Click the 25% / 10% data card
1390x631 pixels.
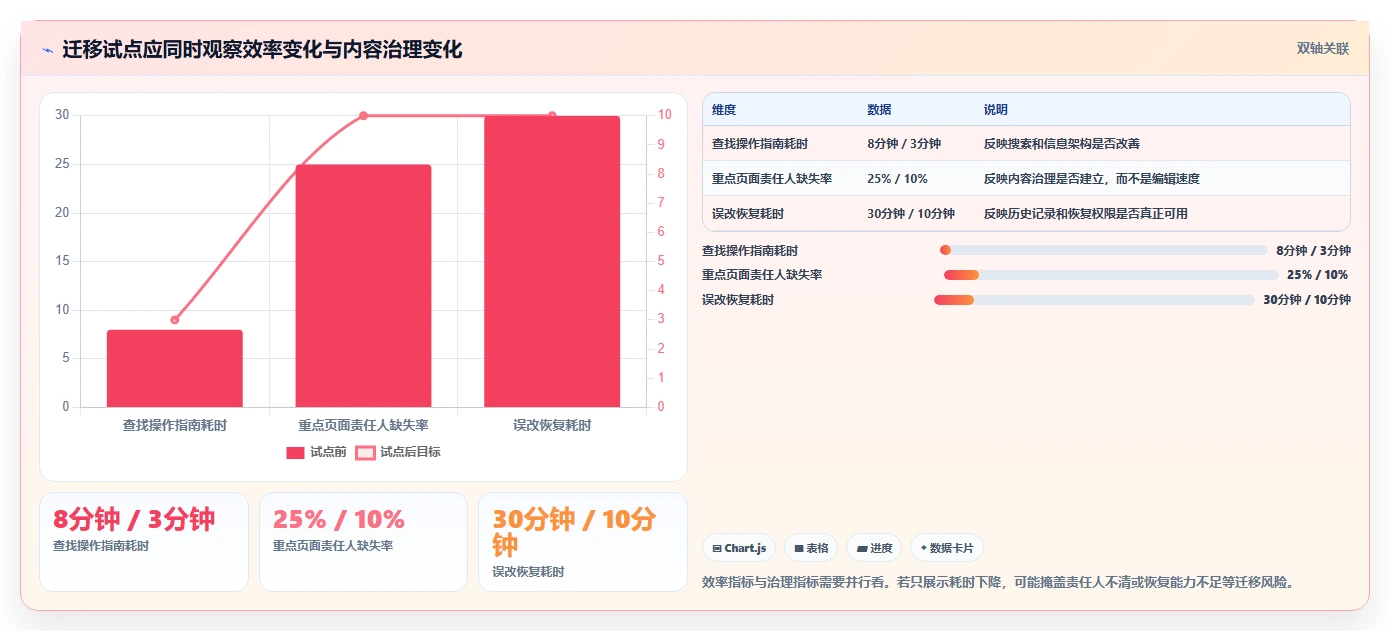tap(363, 542)
